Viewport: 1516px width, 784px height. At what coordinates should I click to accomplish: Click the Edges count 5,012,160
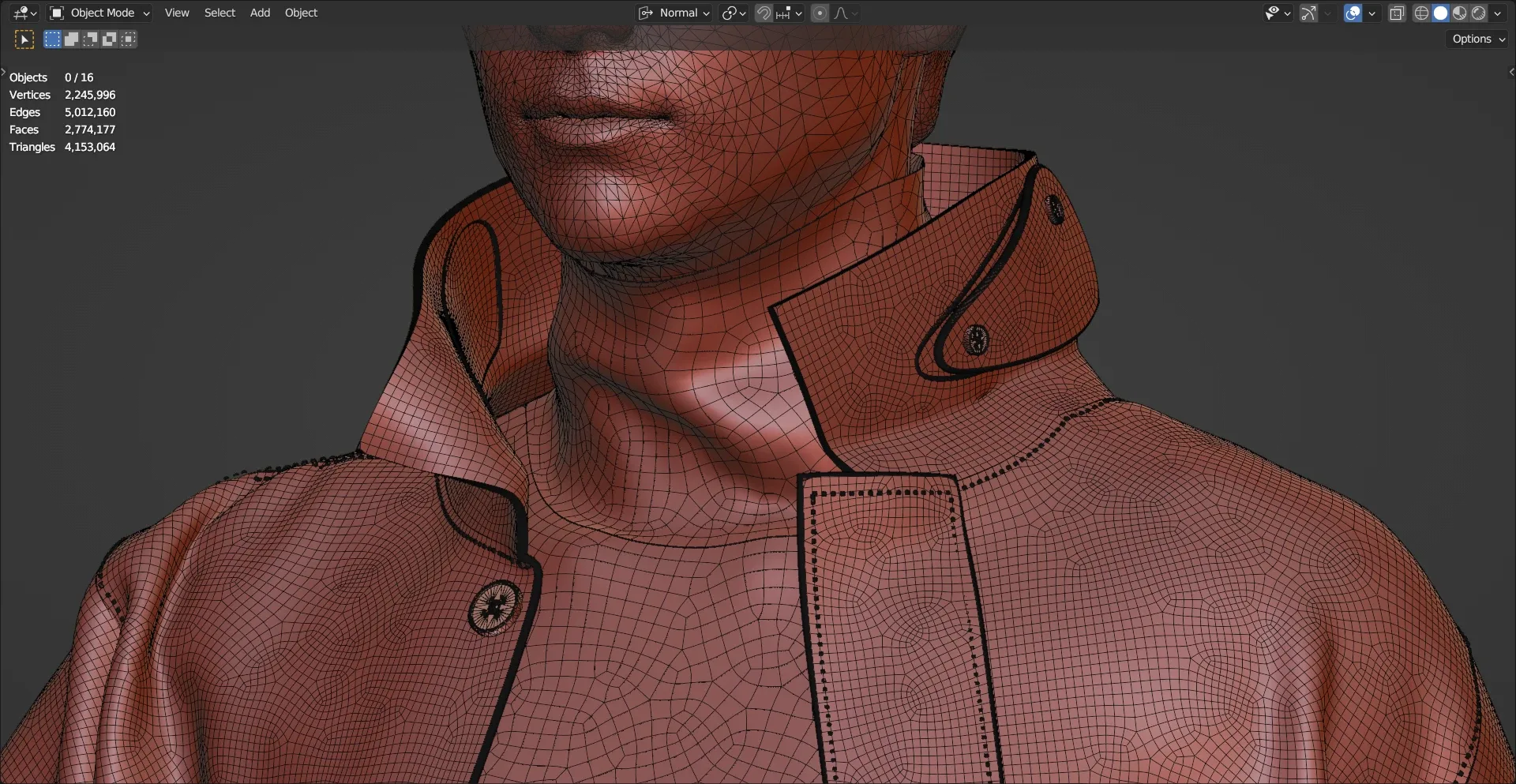pyautogui.click(x=90, y=112)
